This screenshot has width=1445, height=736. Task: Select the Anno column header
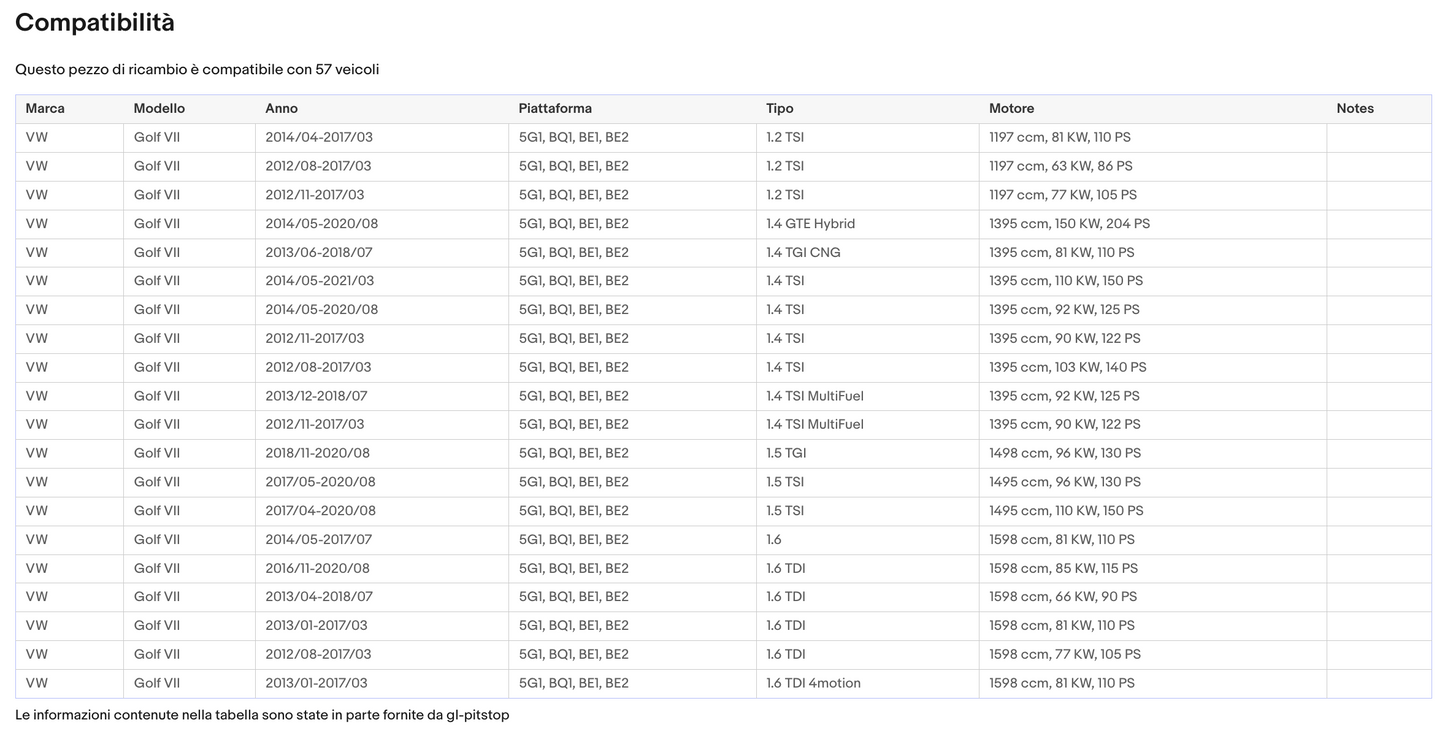[282, 108]
